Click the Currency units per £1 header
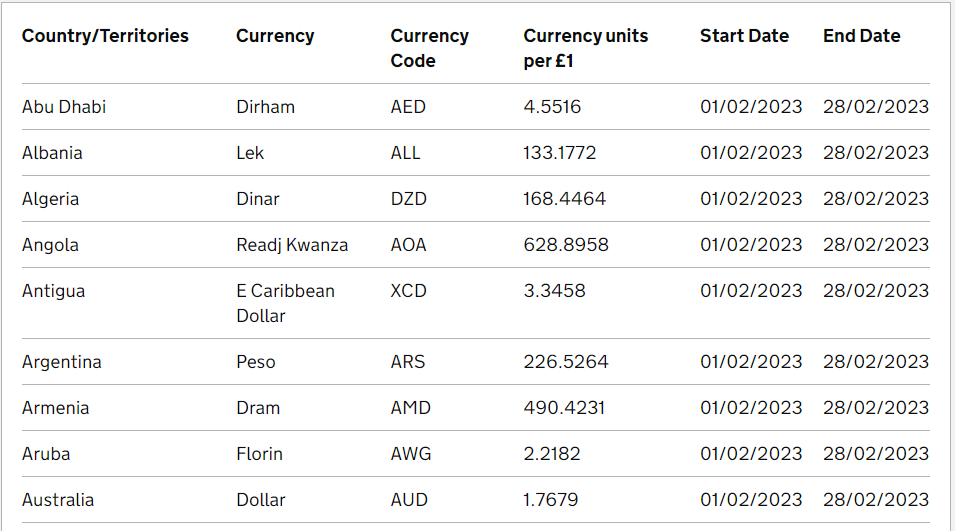Image resolution: width=955 pixels, height=531 pixels. point(585,48)
